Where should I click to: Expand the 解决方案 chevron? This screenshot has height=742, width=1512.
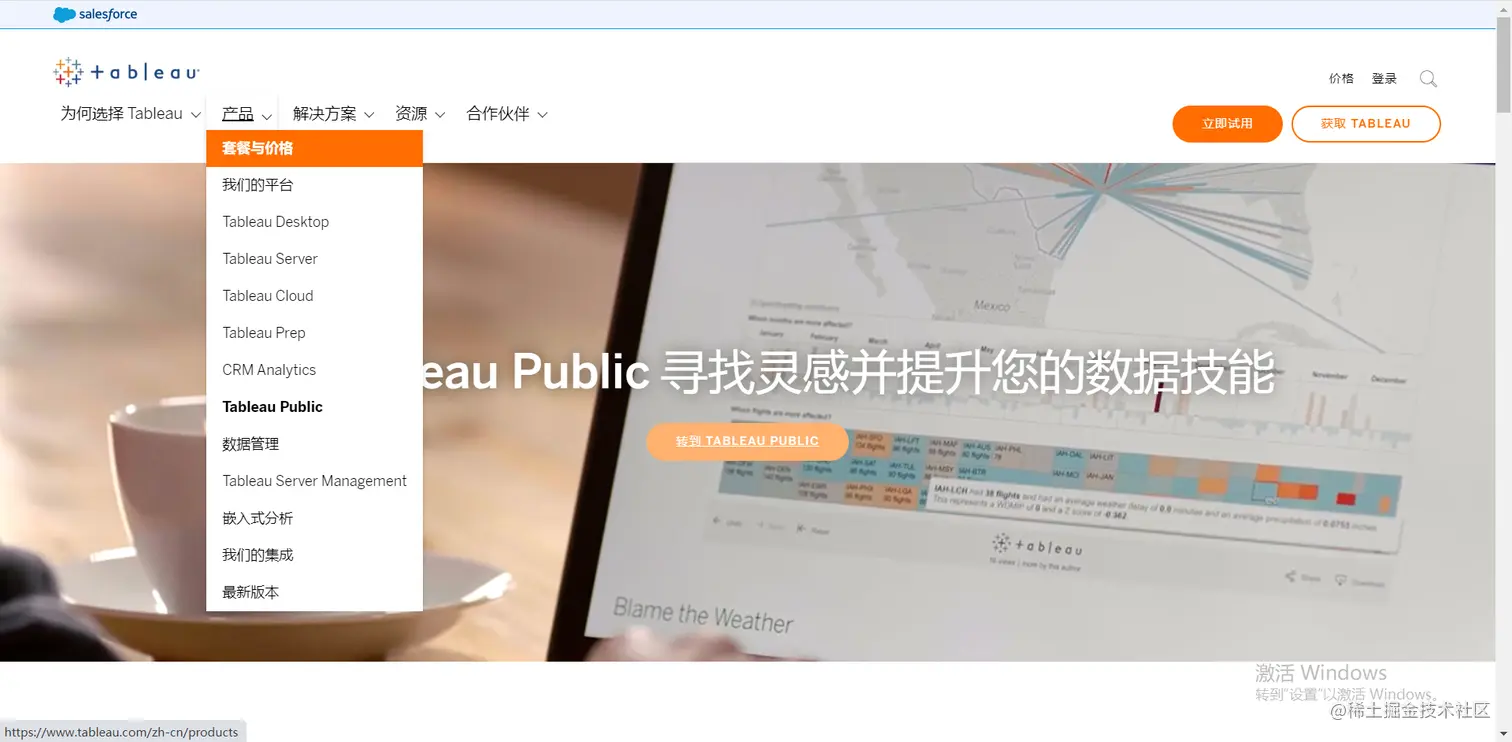(369, 115)
